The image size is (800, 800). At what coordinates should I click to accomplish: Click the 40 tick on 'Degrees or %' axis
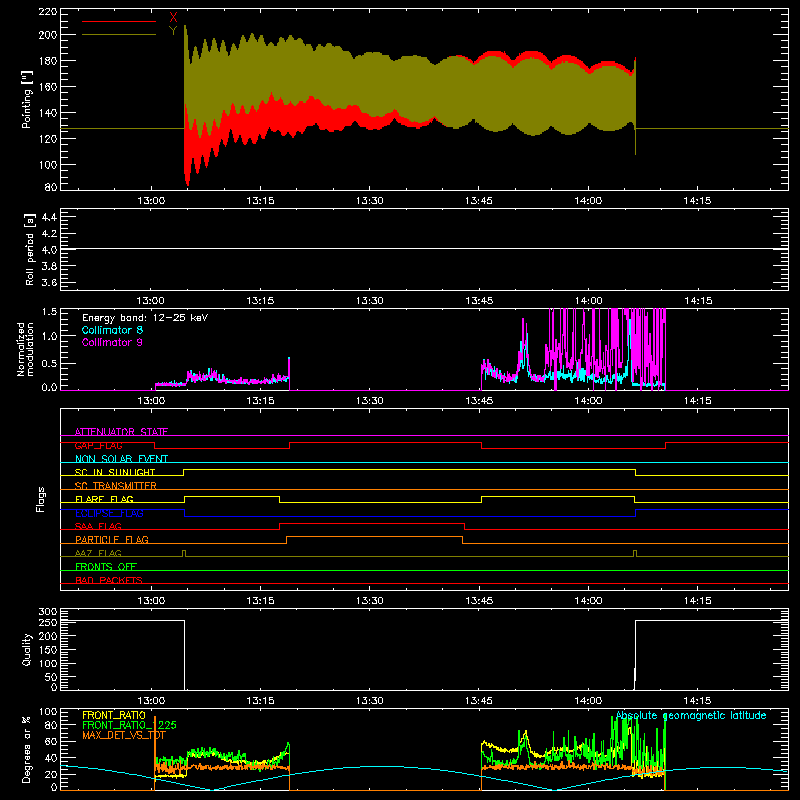pyautogui.click(x=51, y=758)
